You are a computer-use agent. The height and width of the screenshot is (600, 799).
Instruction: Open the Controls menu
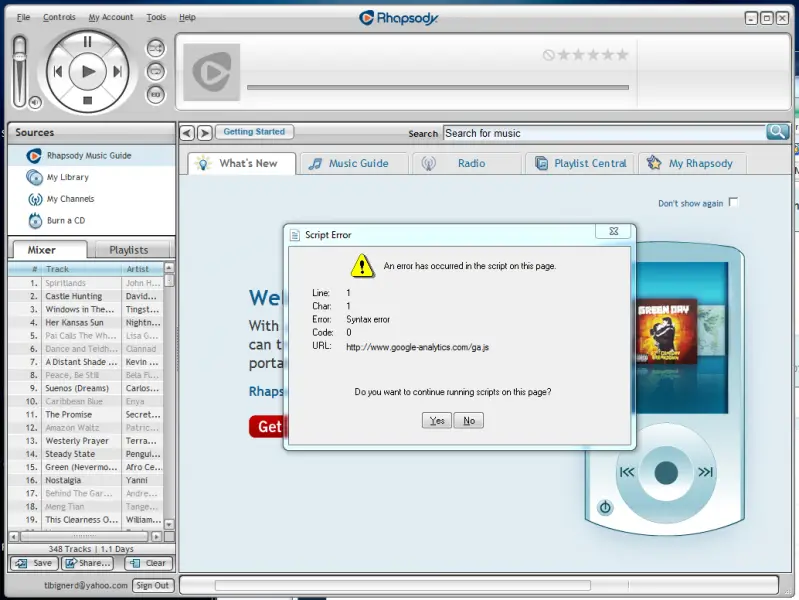(59, 17)
